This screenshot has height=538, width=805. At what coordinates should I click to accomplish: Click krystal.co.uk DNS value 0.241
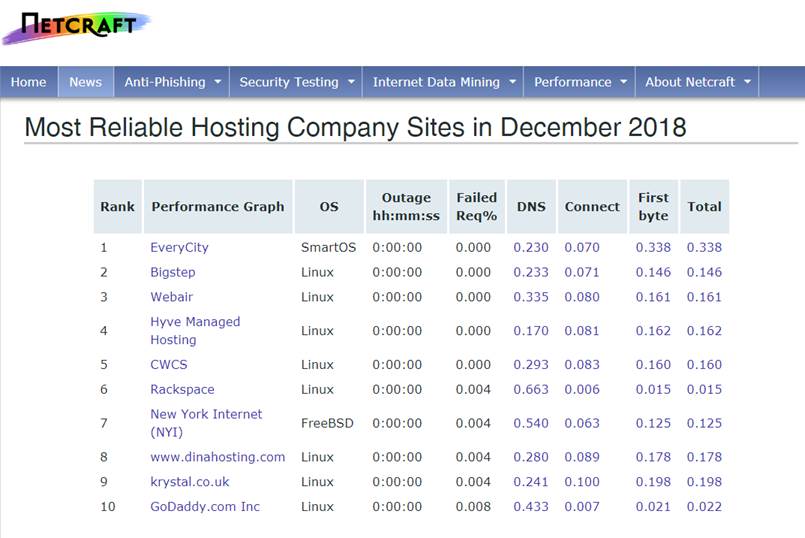click(x=531, y=482)
